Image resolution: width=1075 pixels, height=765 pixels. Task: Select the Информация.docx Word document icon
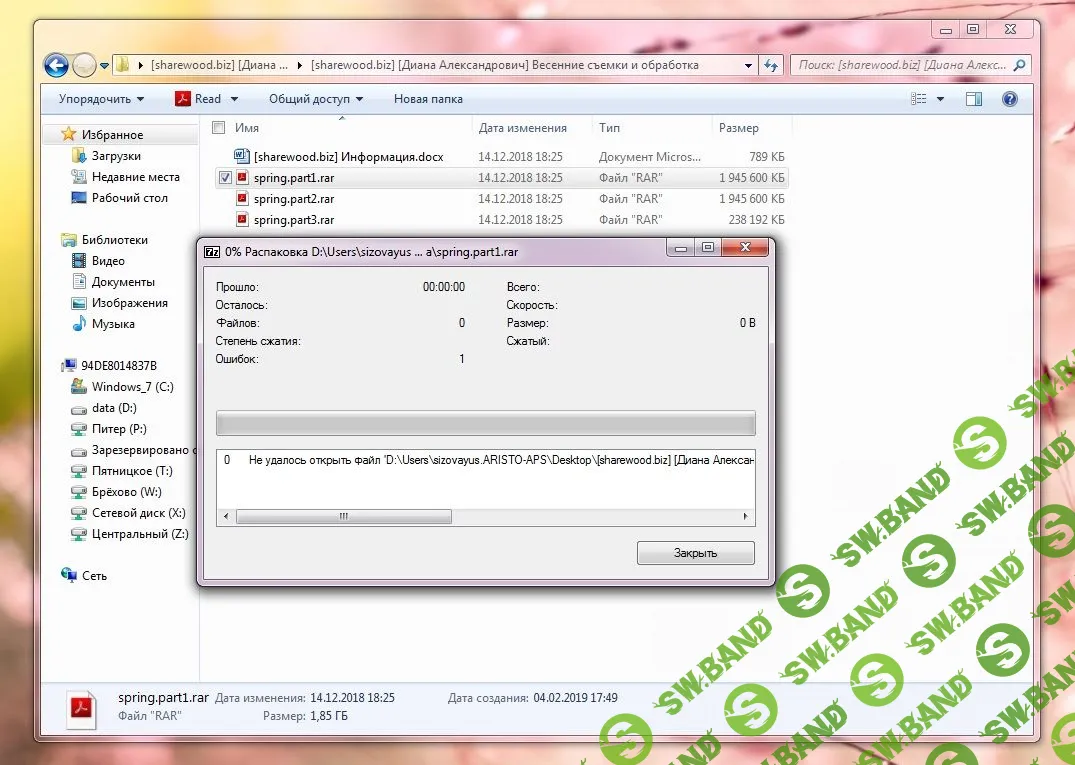(x=242, y=157)
